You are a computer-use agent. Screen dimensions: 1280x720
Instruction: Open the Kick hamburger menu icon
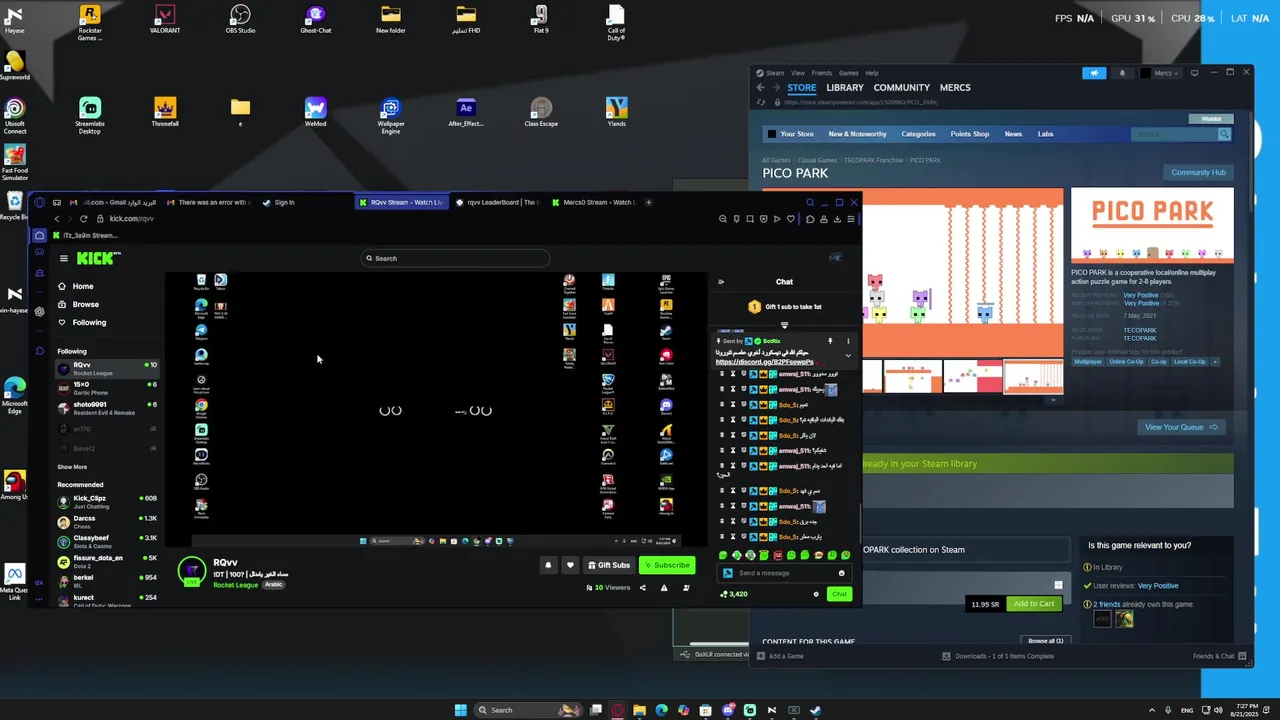coord(64,258)
